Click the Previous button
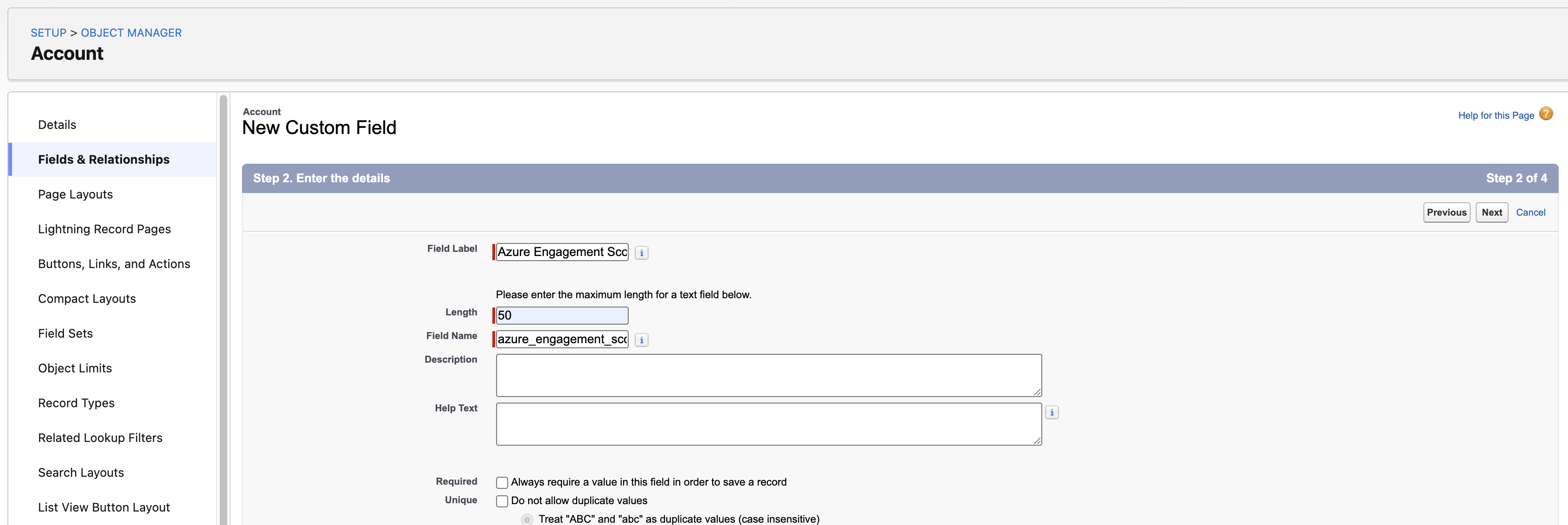Screen dimensions: 1568x525 tap(1446, 212)
